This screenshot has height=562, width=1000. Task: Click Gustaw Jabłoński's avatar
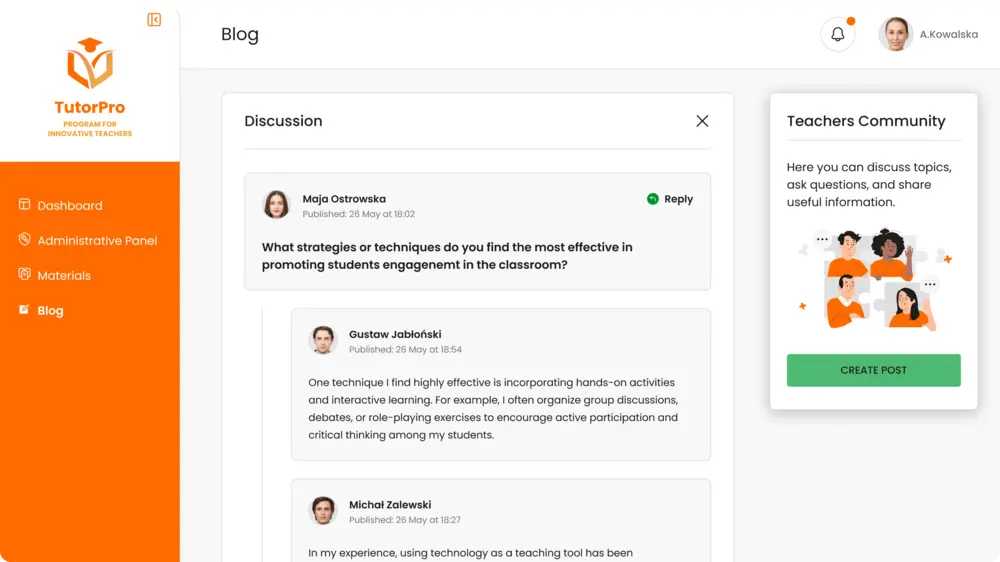pos(323,340)
